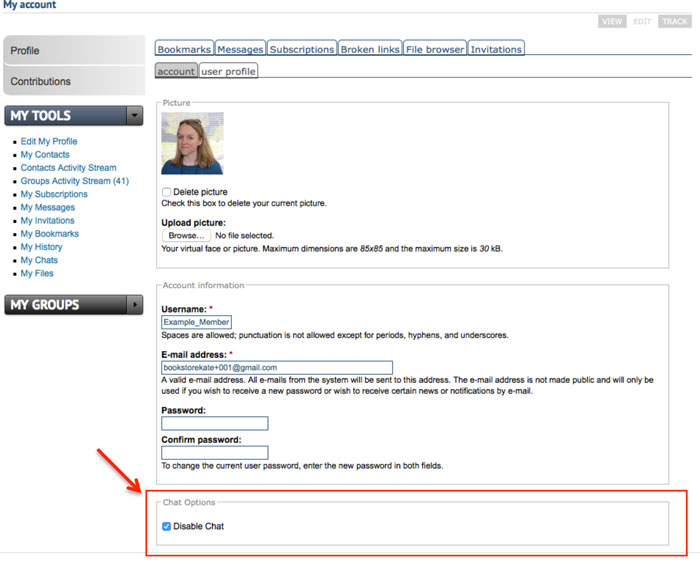Uncheck the Disable Chat checkbox
The image size is (700, 566).
coord(166,526)
